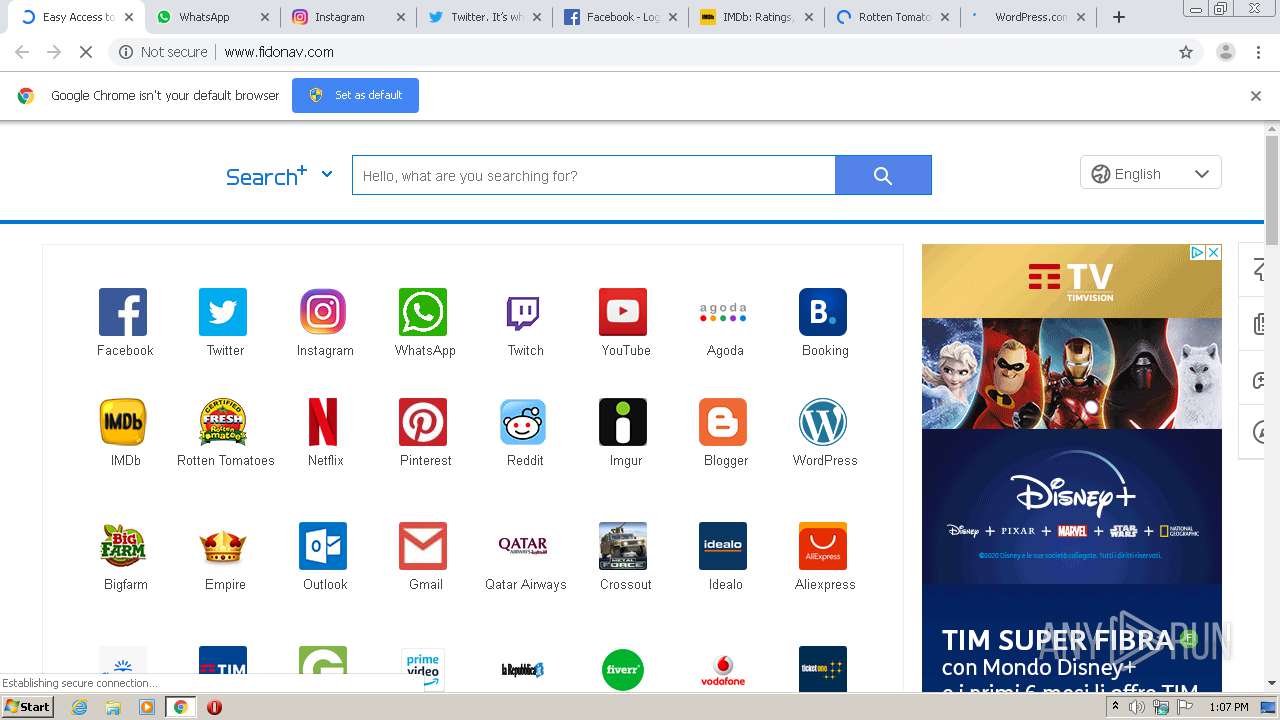Open the Facebook shortcut icon
1280x720 pixels.
click(x=123, y=312)
